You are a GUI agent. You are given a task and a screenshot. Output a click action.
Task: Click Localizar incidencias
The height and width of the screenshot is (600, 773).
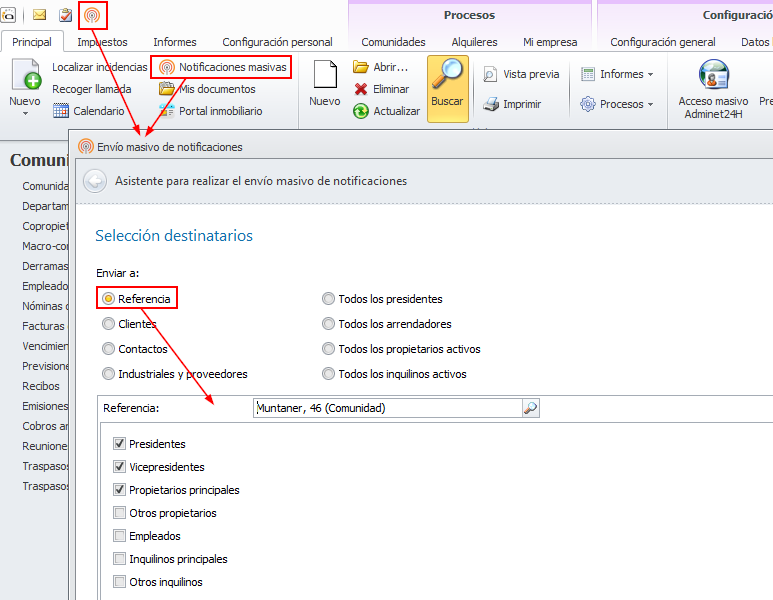pyautogui.click(x=100, y=67)
